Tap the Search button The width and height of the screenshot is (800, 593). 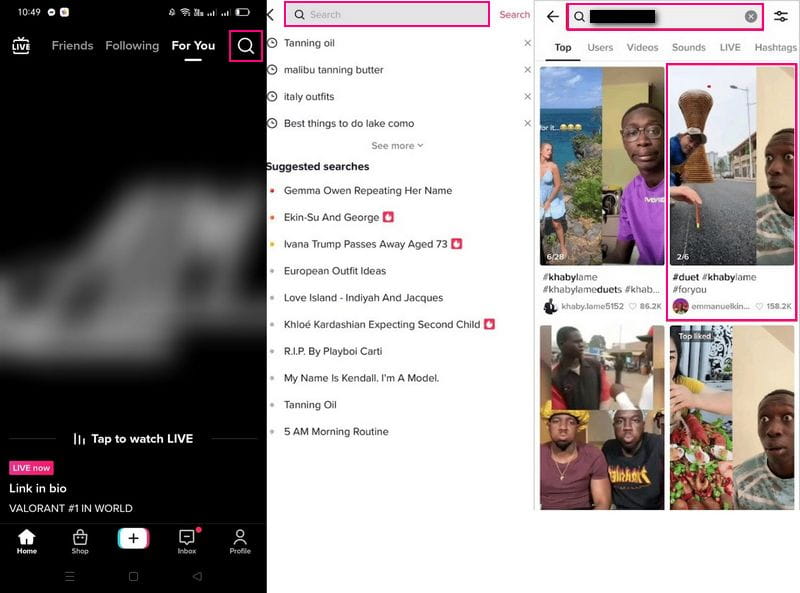pos(514,15)
